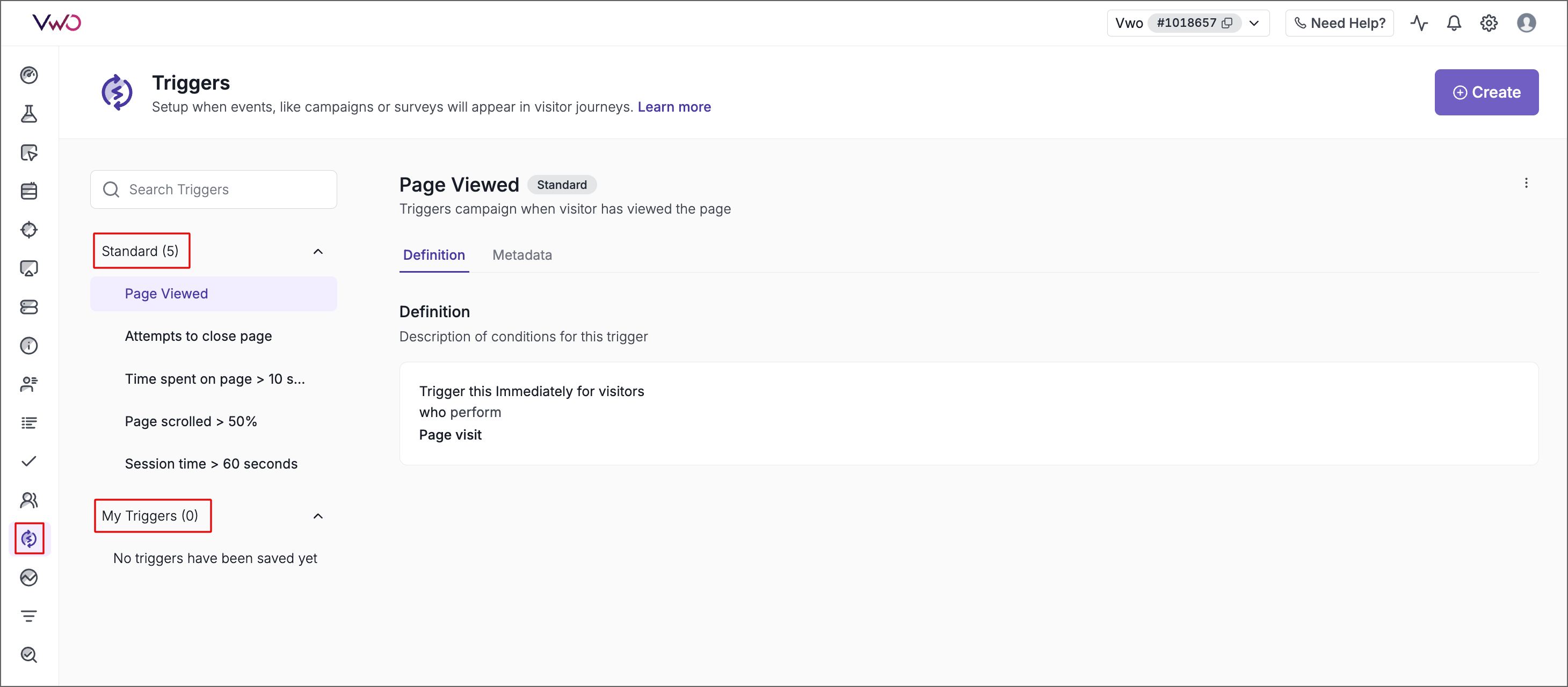Open the circular info icon in sidebar
The width and height of the screenshot is (1568, 687).
click(x=28, y=346)
